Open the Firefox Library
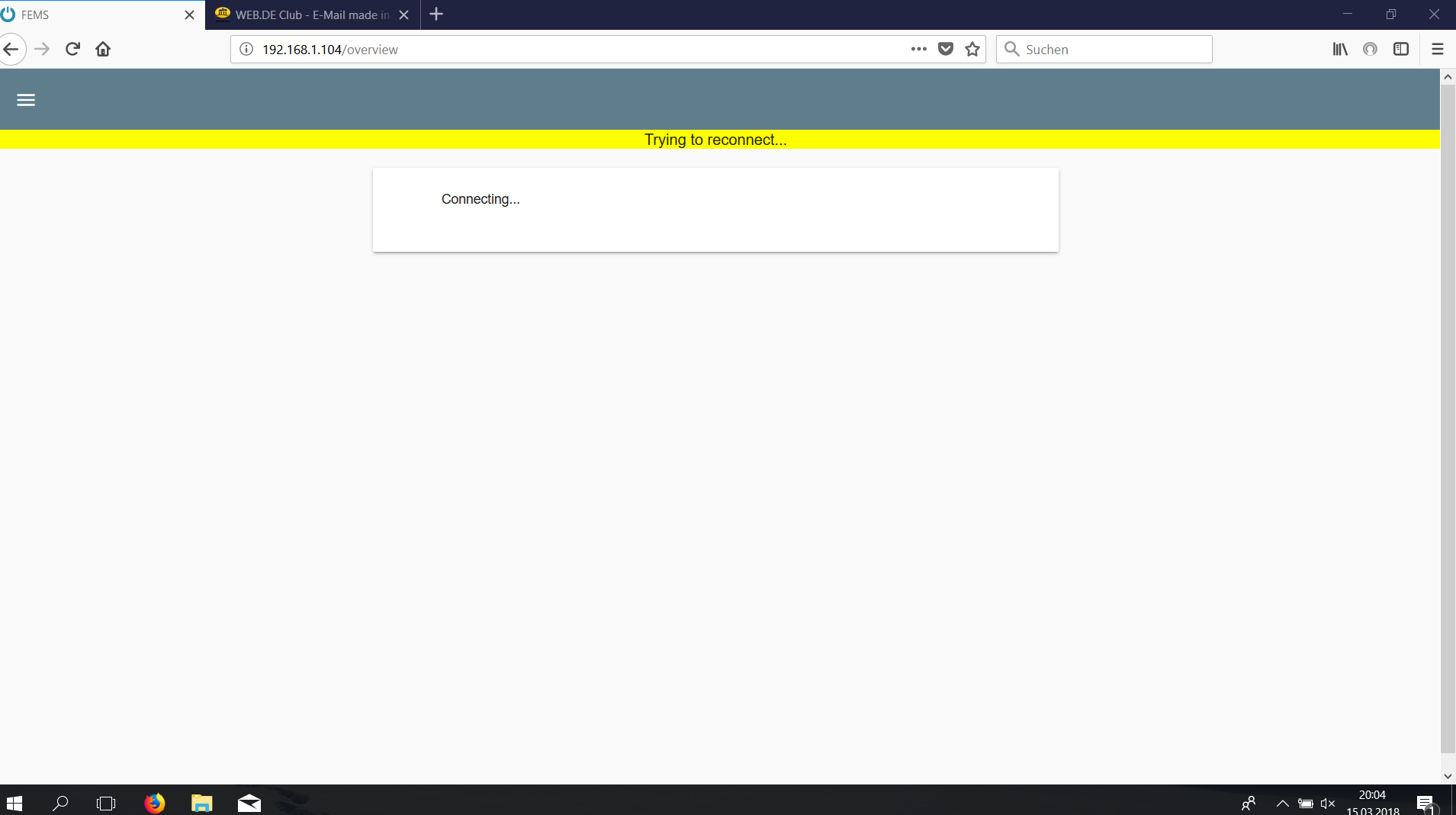Screen dimensions: 1456x815 (x=1340, y=49)
